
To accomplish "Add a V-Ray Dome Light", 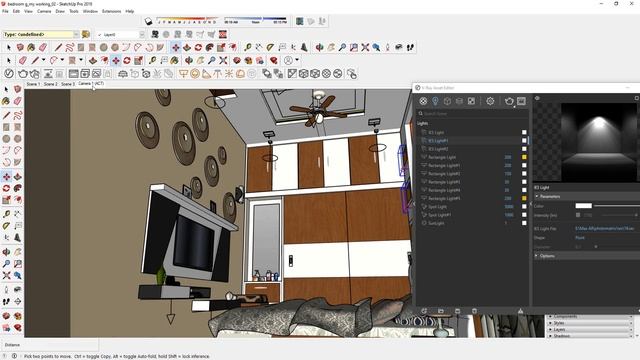I will [x=240, y=74].
